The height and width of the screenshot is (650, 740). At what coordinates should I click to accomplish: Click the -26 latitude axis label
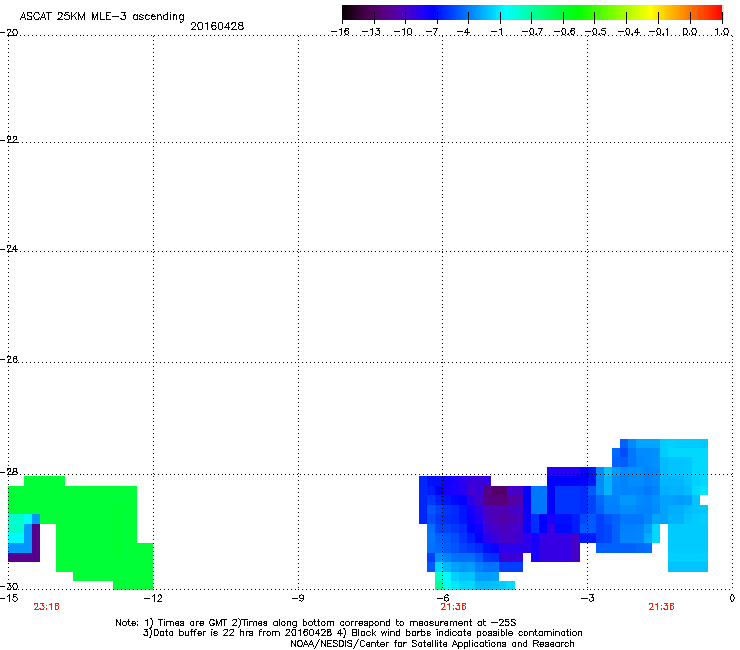[9, 360]
